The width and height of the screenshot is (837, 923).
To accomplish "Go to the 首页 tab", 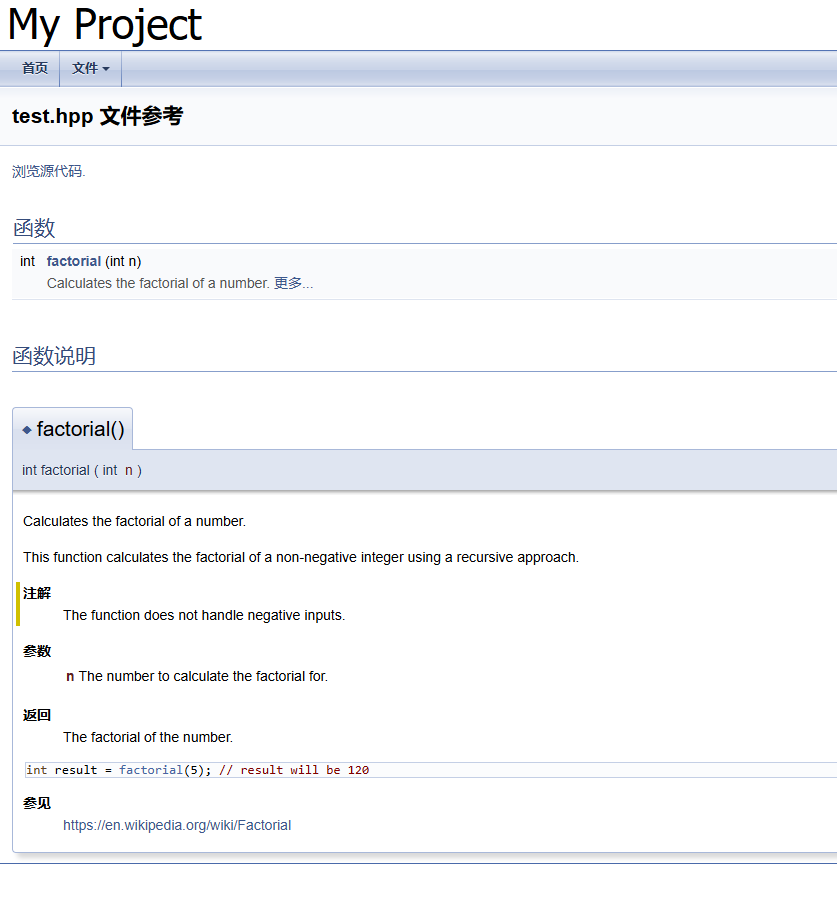I will coord(35,68).
